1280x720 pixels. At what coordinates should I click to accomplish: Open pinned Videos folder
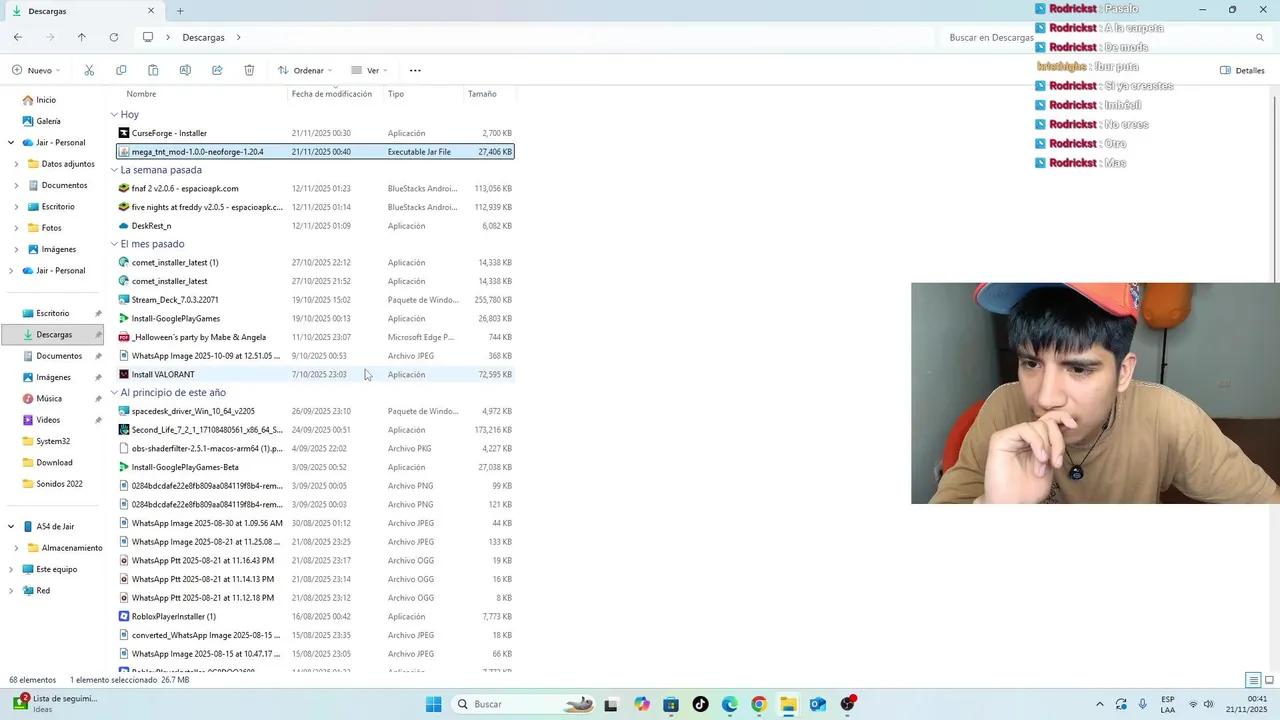coord(48,420)
